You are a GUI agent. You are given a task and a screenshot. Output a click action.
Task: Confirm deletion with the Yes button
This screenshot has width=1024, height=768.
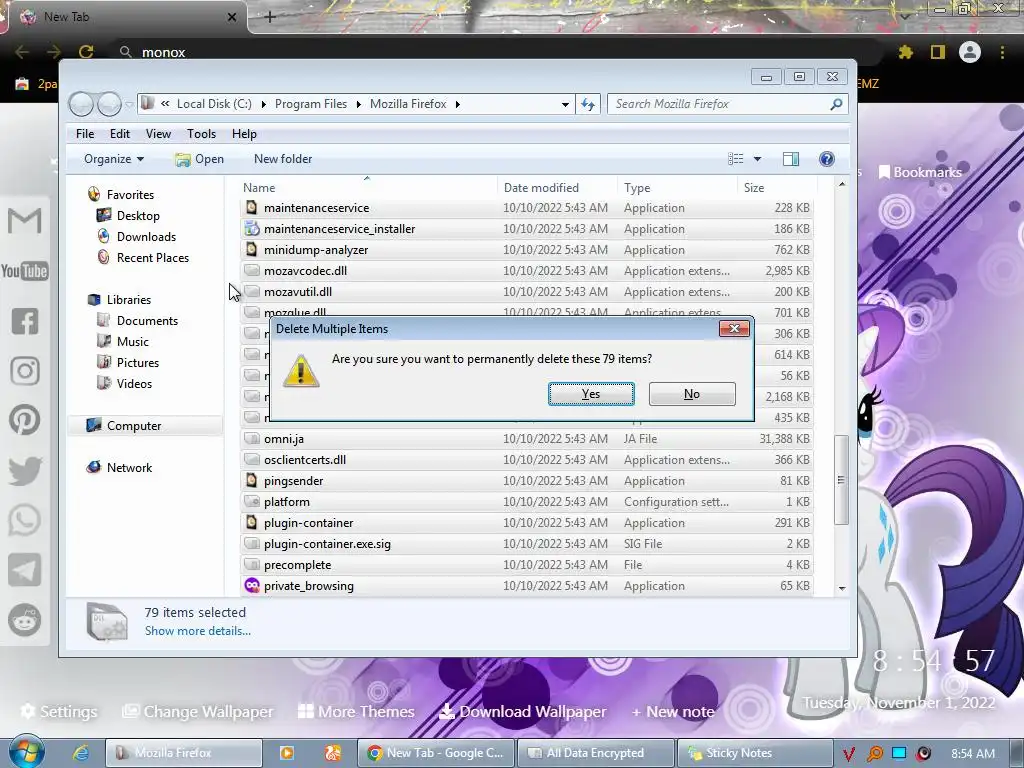pyautogui.click(x=591, y=394)
